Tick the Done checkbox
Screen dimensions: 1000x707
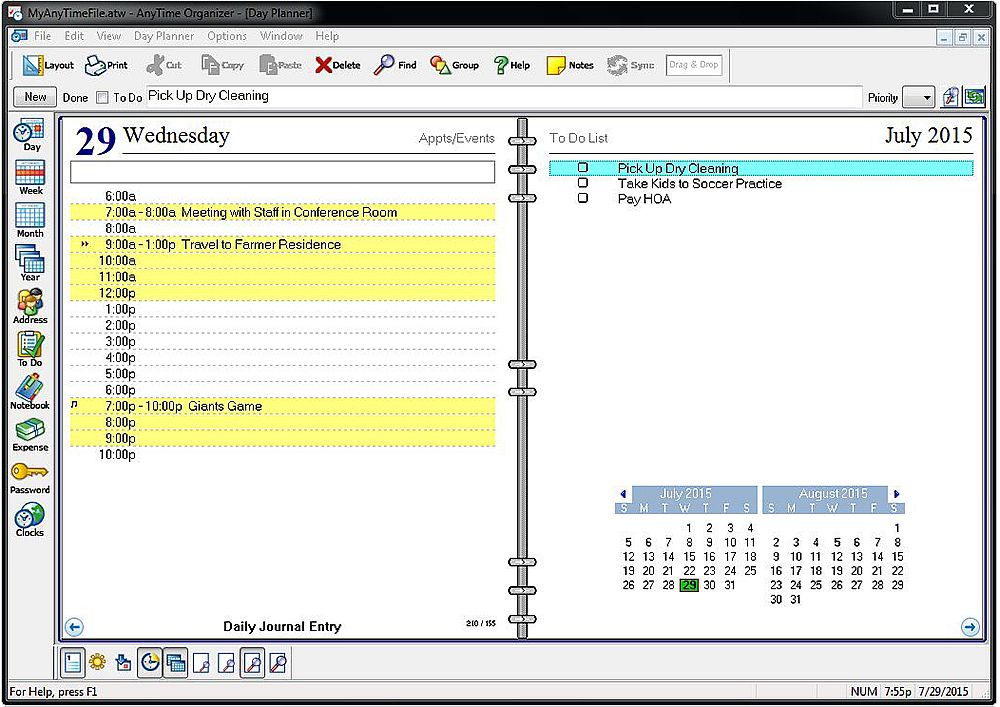(x=102, y=98)
